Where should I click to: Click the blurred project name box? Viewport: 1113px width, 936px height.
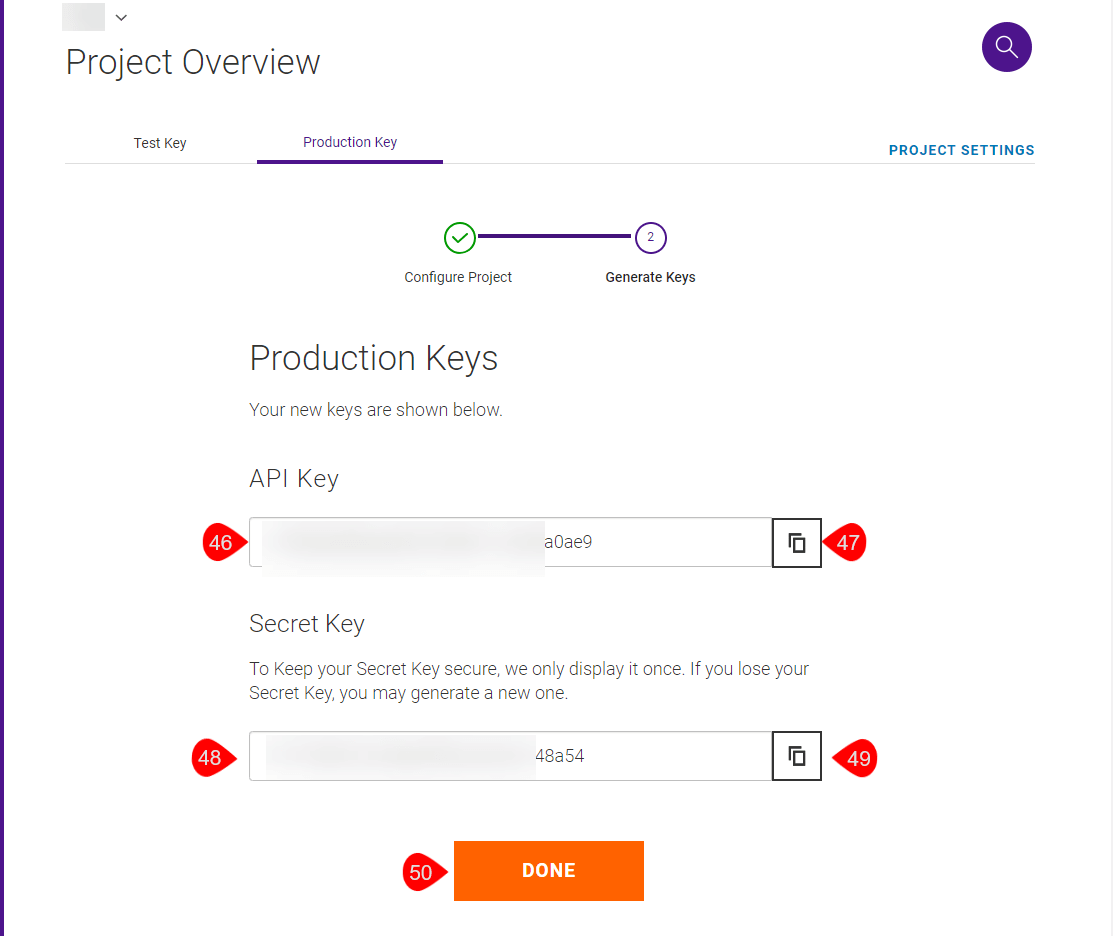pyautogui.click(x=83, y=17)
